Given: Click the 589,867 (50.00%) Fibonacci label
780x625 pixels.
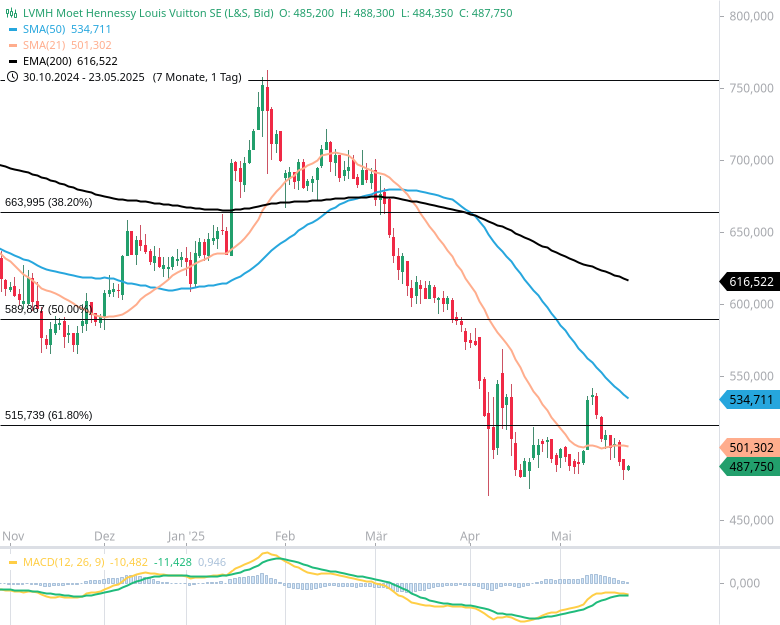Looking at the screenshot, I should pos(49,309).
